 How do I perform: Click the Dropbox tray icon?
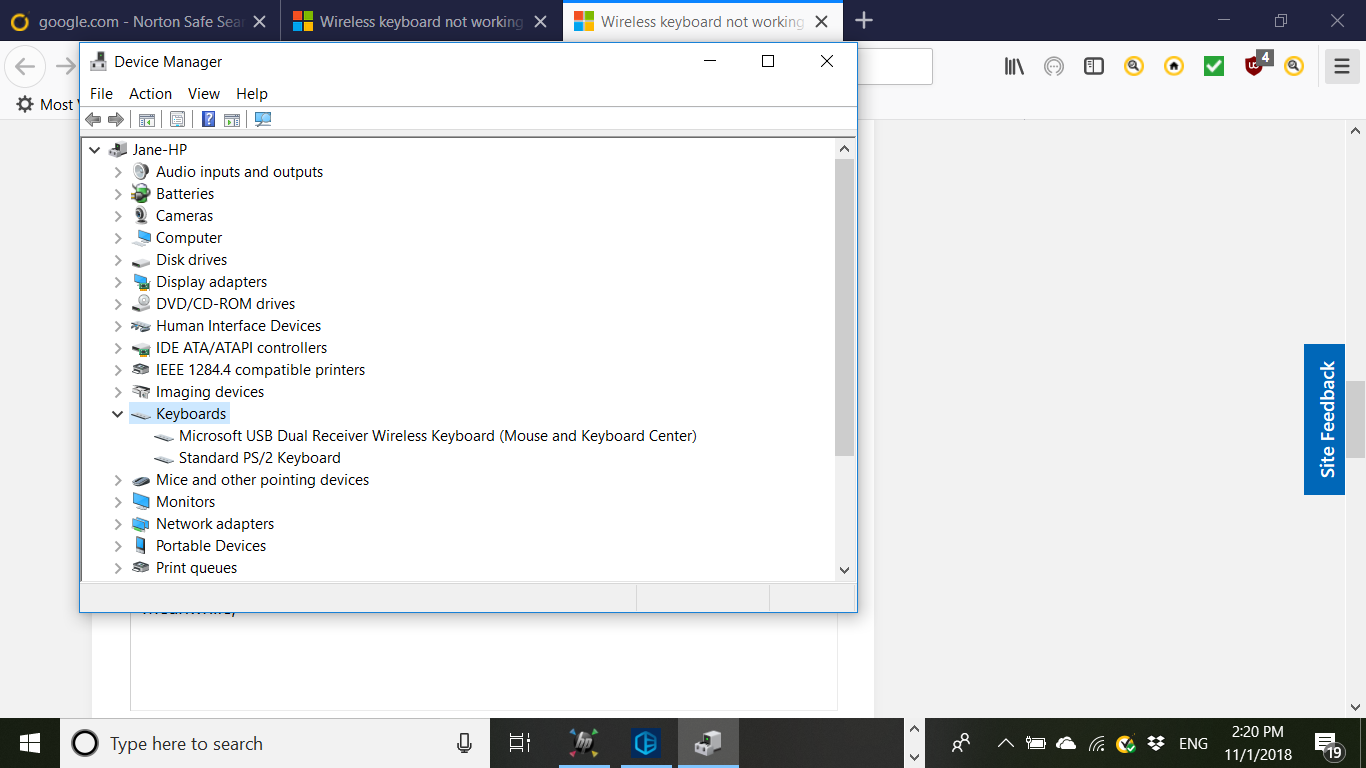pos(1157,743)
